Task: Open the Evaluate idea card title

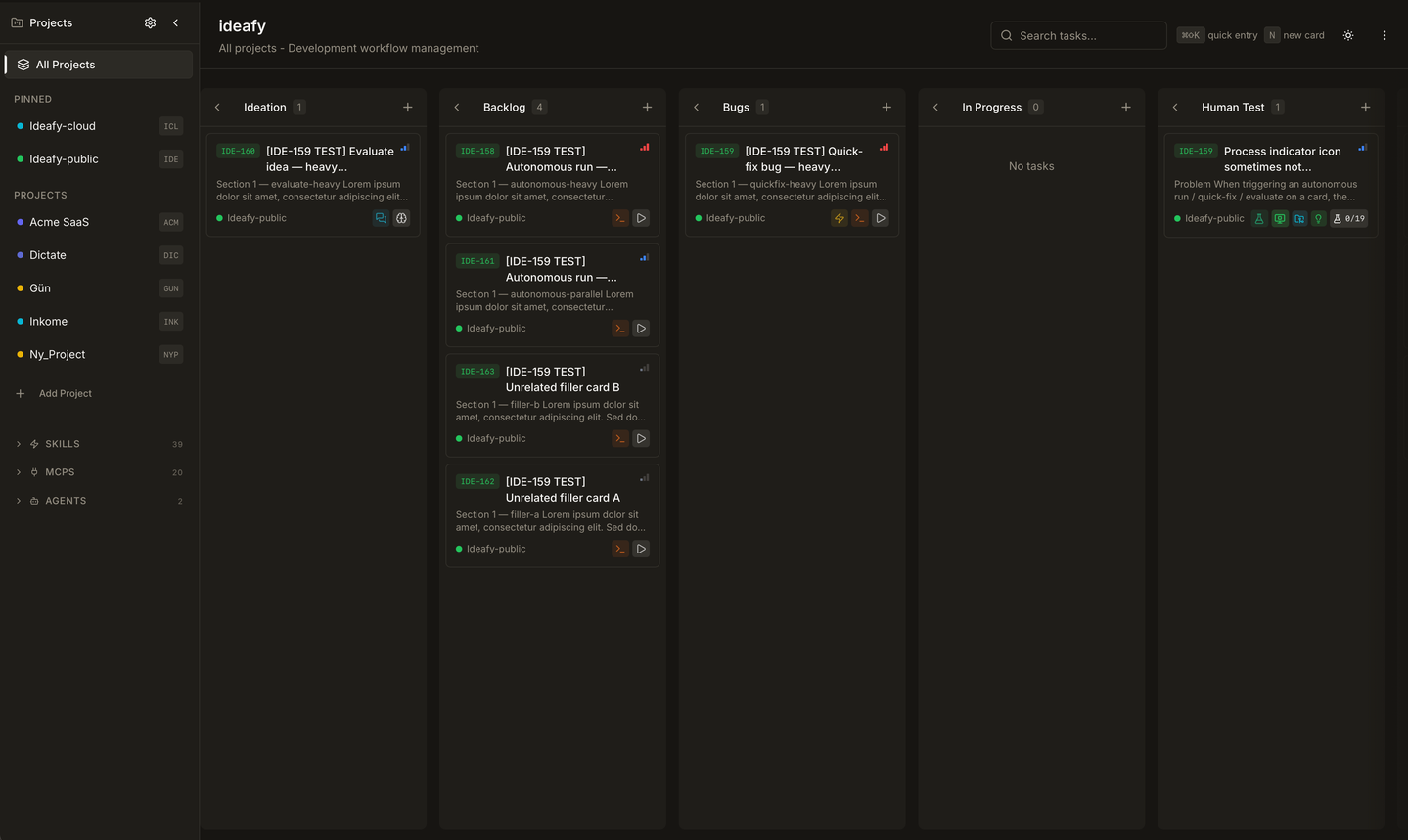Action: click(330, 159)
